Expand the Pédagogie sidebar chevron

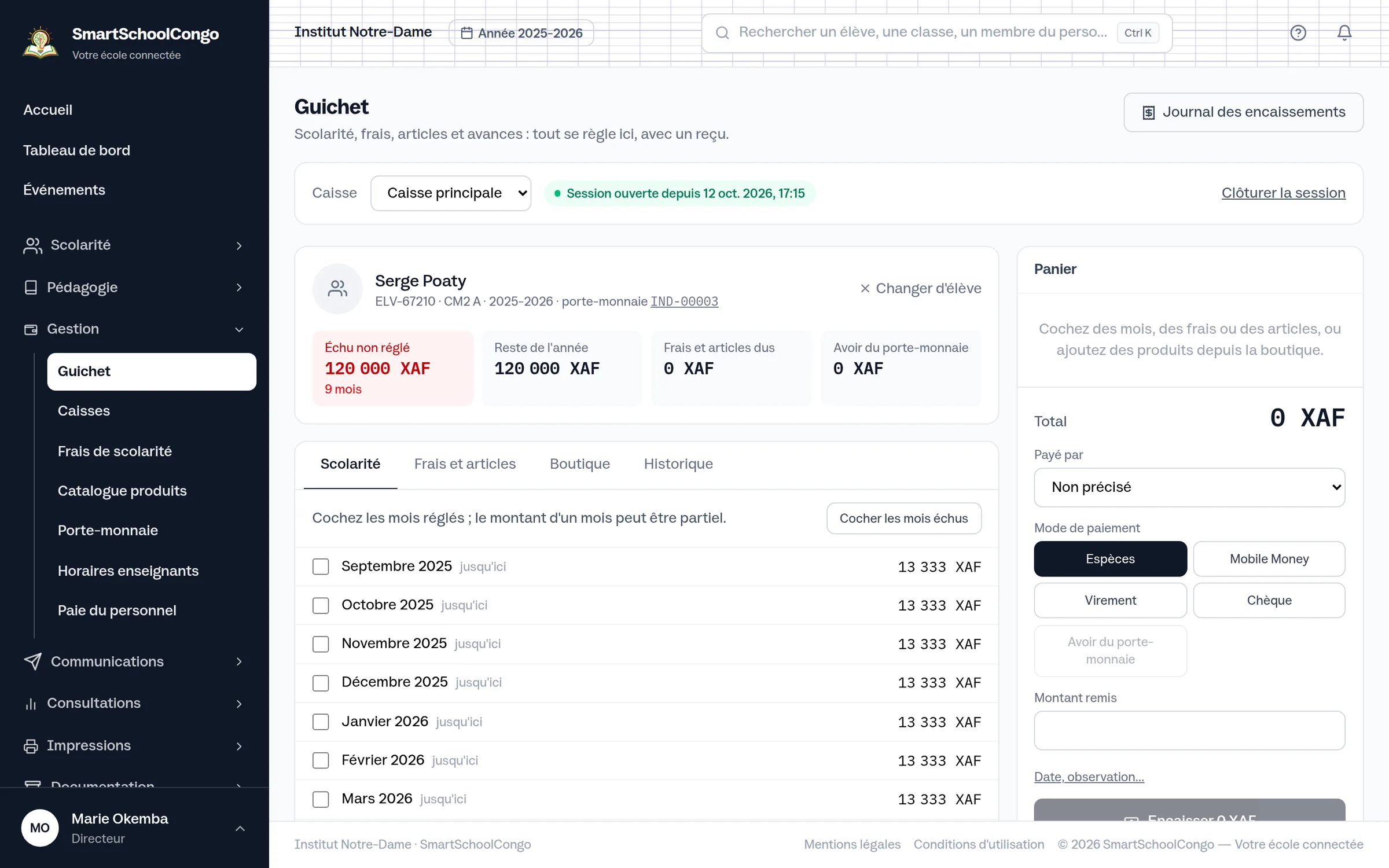tap(239, 288)
